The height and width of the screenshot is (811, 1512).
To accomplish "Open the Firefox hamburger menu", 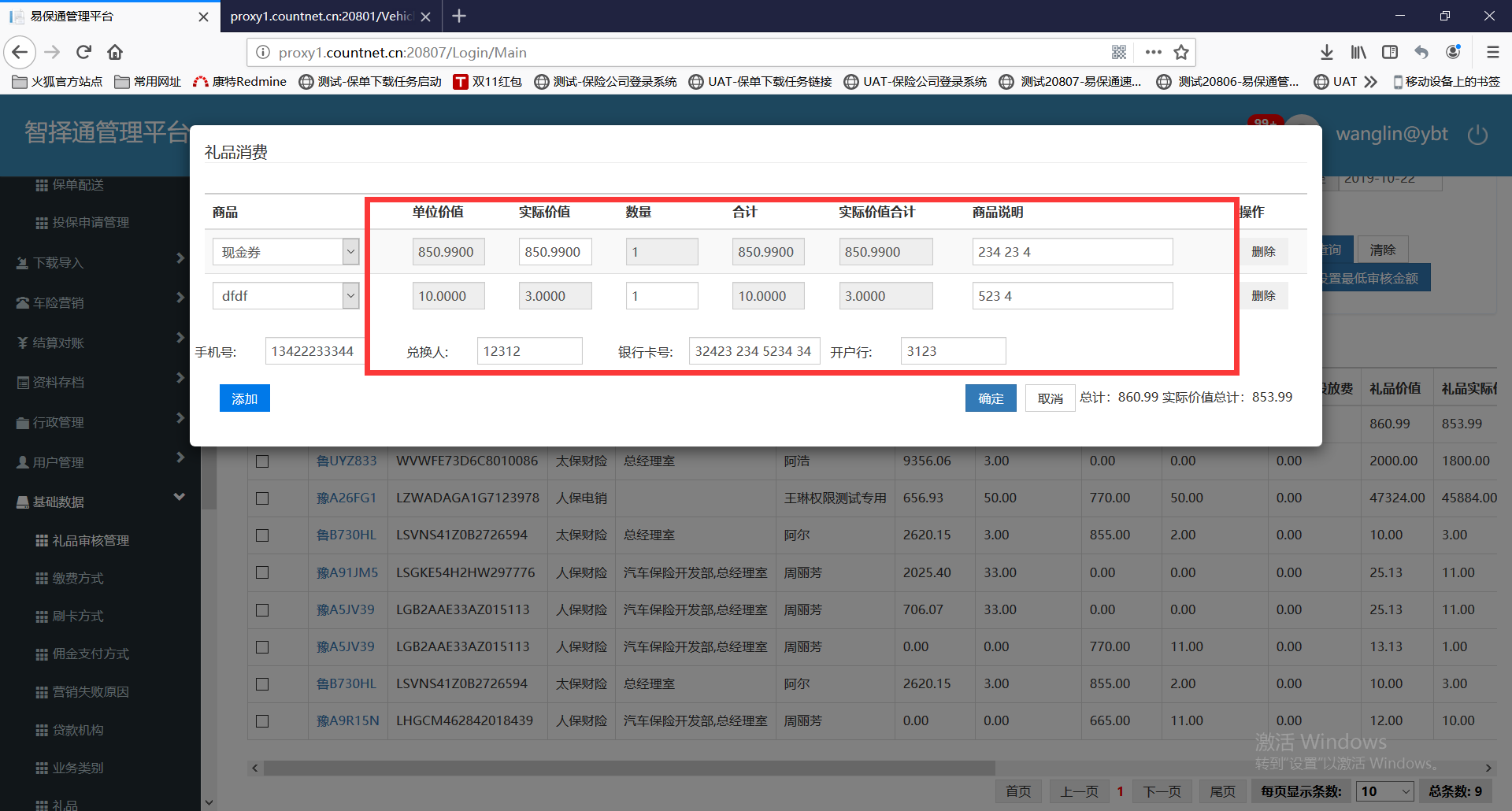I will coord(1492,52).
